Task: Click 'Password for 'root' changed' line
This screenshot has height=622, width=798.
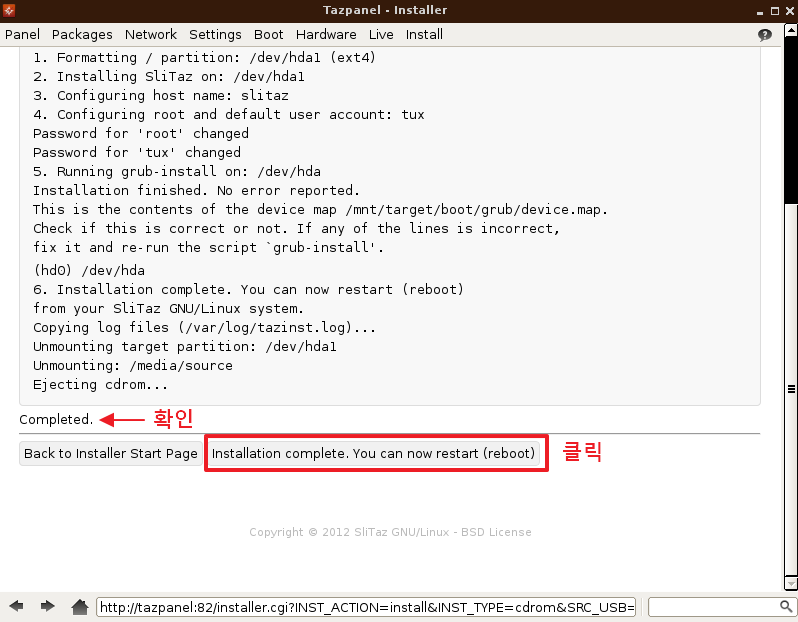Action: (x=141, y=133)
